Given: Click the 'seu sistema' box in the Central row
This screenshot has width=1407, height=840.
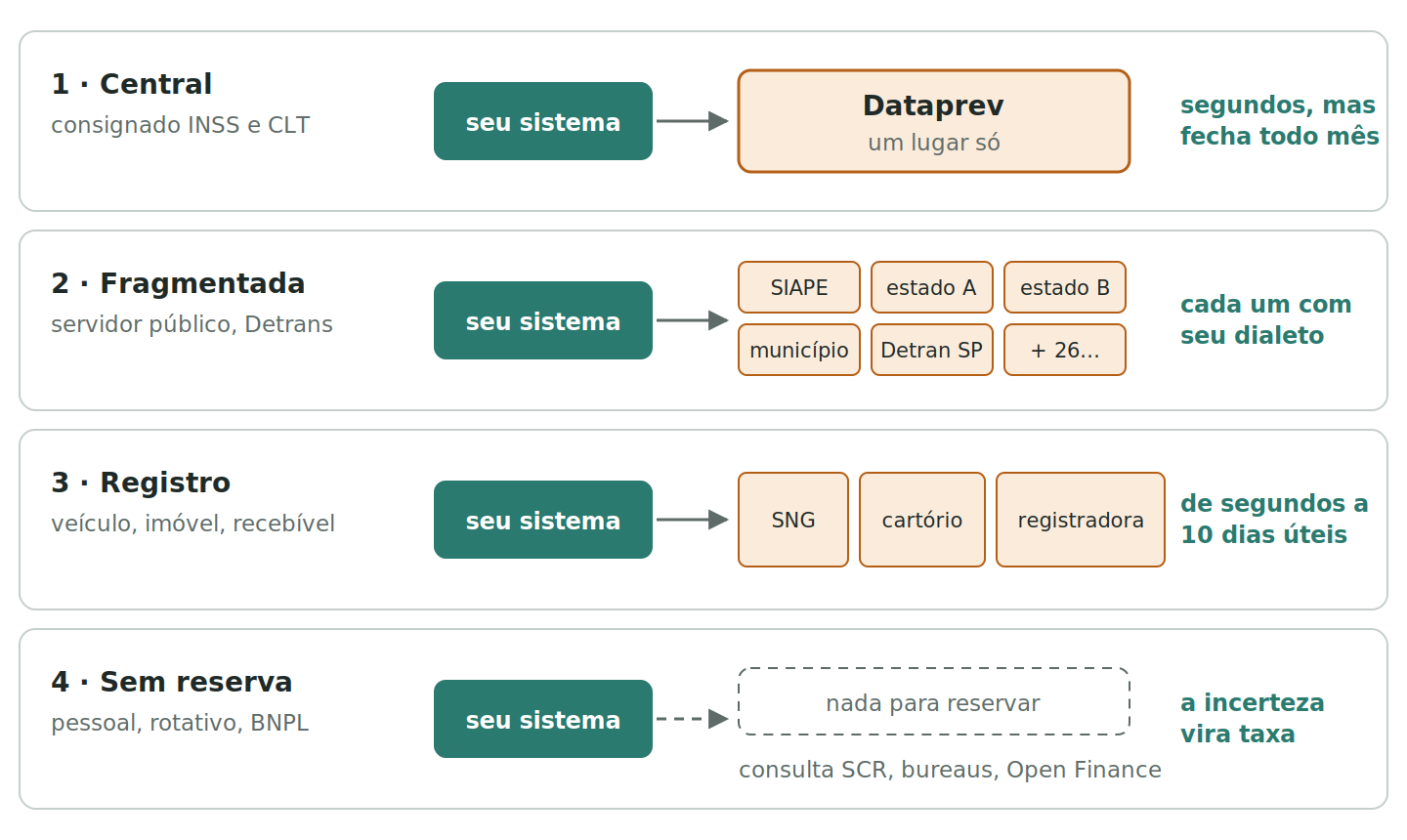Looking at the screenshot, I should coord(543,121).
